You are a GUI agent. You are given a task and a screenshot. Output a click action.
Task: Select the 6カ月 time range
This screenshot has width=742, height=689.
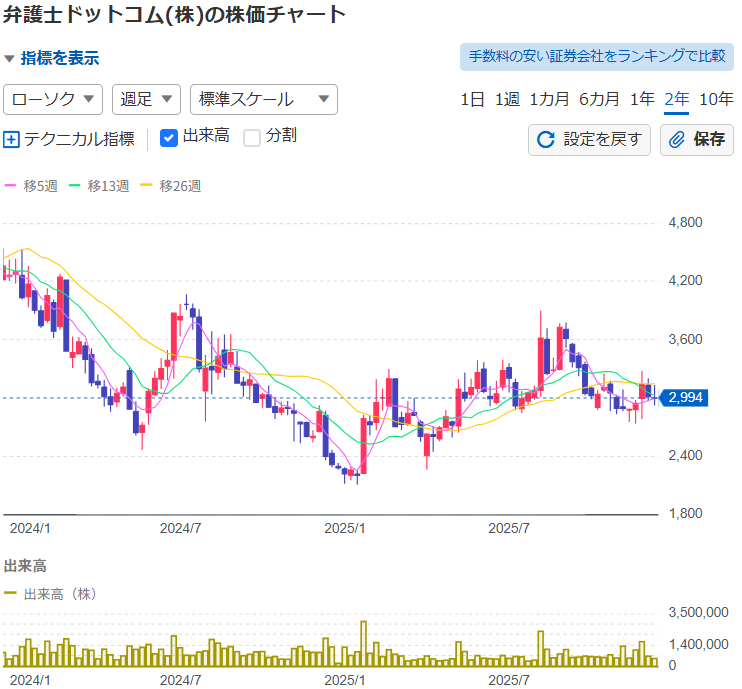click(599, 99)
